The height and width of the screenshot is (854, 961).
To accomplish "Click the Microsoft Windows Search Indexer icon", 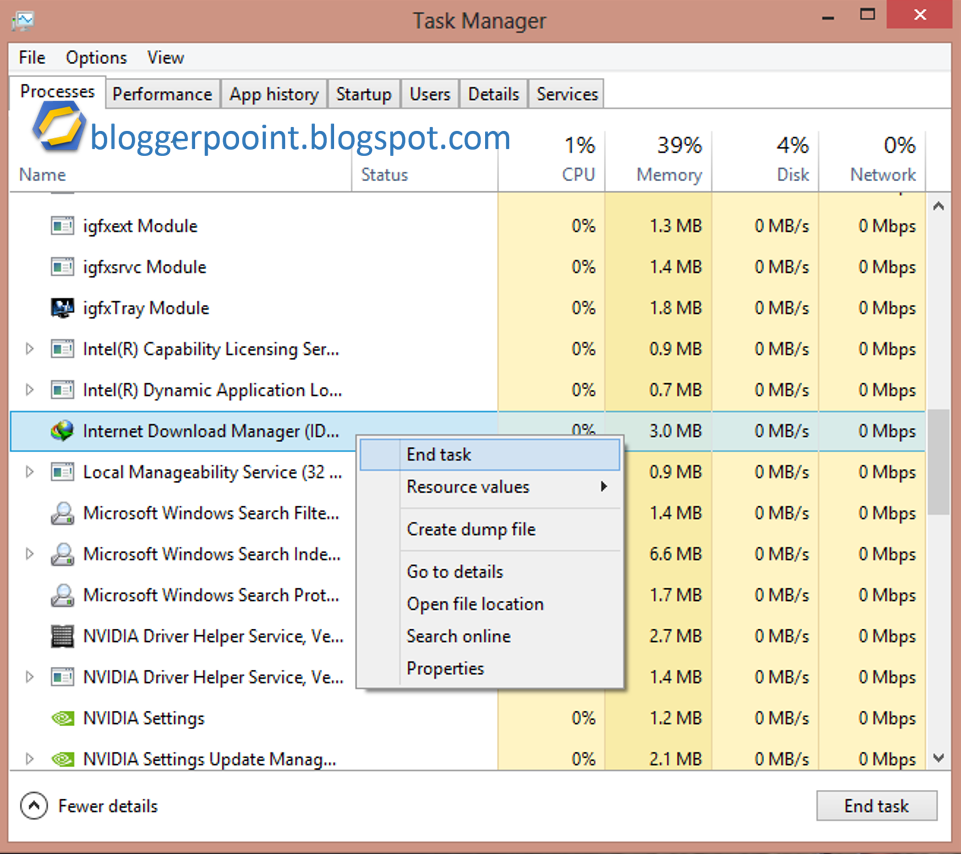I will coord(62,554).
